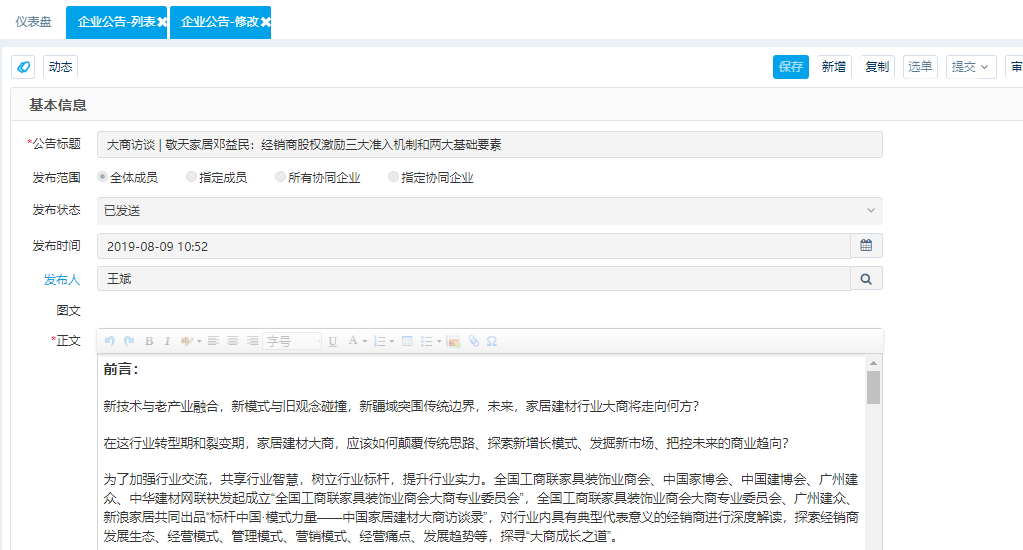This screenshot has height=550, width=1023.
Task: Open calendar picker for 发布时间
Action: click(866, 245)
